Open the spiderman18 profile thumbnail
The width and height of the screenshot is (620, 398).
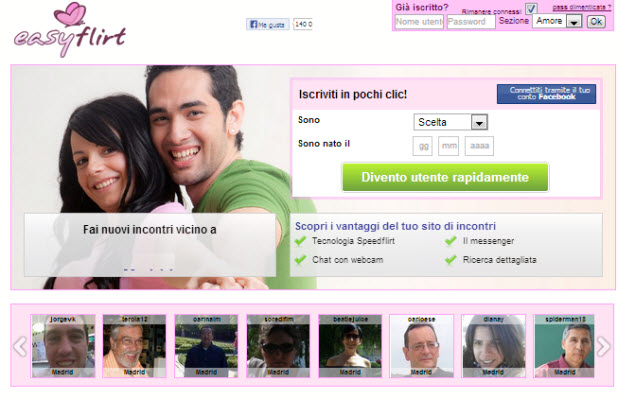pyautogui.click(x=565, y=346)
